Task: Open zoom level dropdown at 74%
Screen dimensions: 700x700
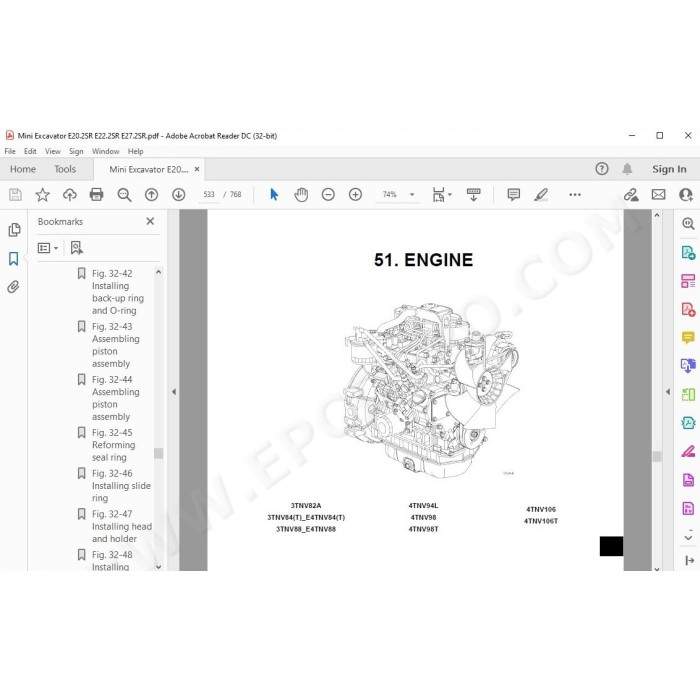Action: pos(412,195)
